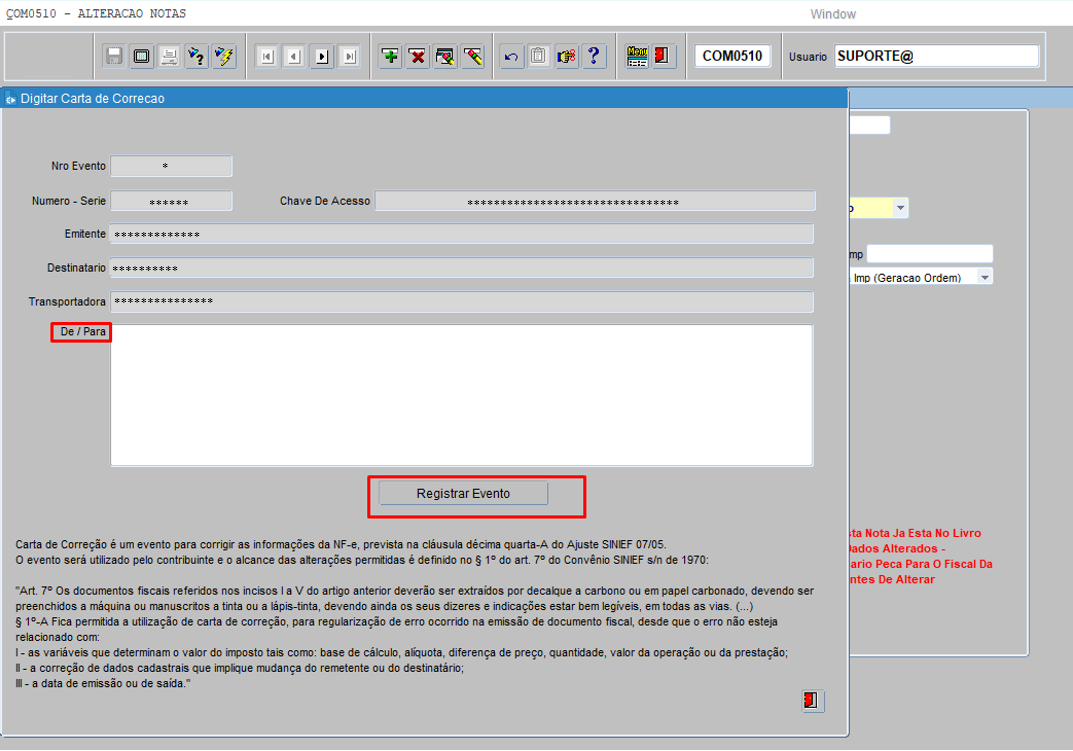Close dialog using bottom-right exit door icon
The height and width of the screenshot is (751, 1073).
pyautogui.click(x=812, y=700)
